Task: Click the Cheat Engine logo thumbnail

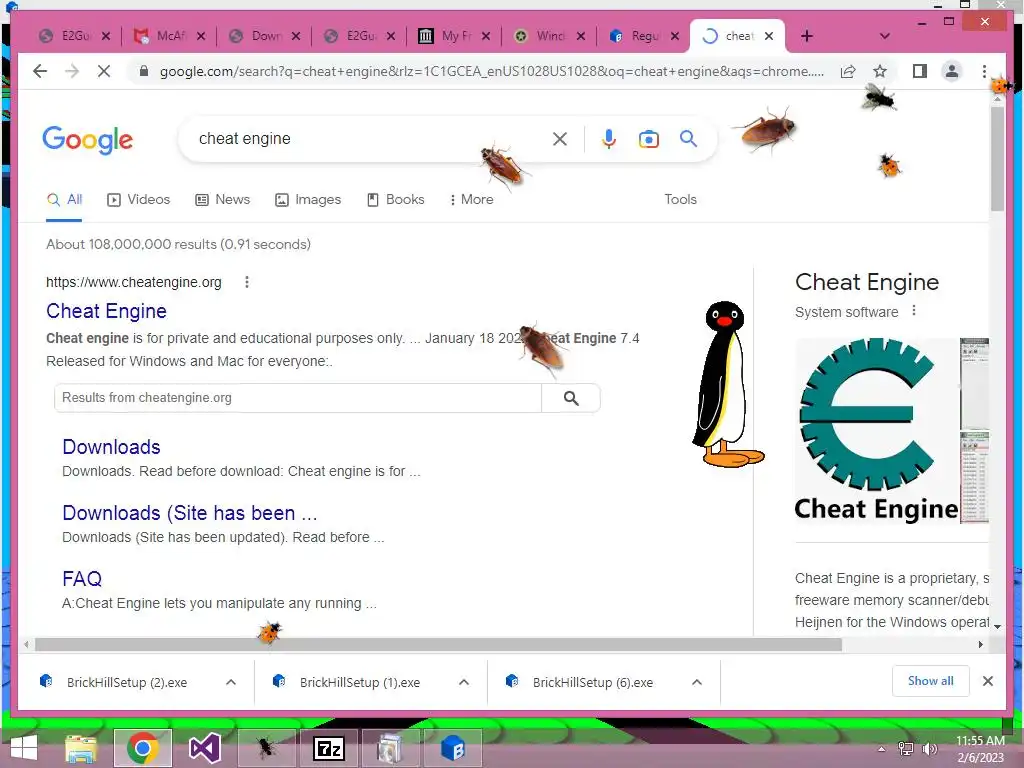Action: pyautogui.click(x=875, y=431)
